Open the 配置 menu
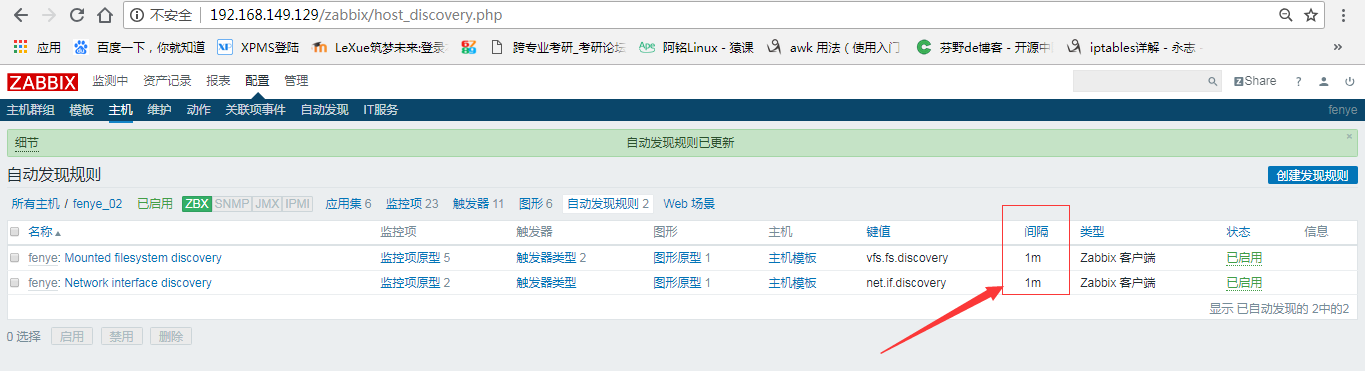 point(257,81)
